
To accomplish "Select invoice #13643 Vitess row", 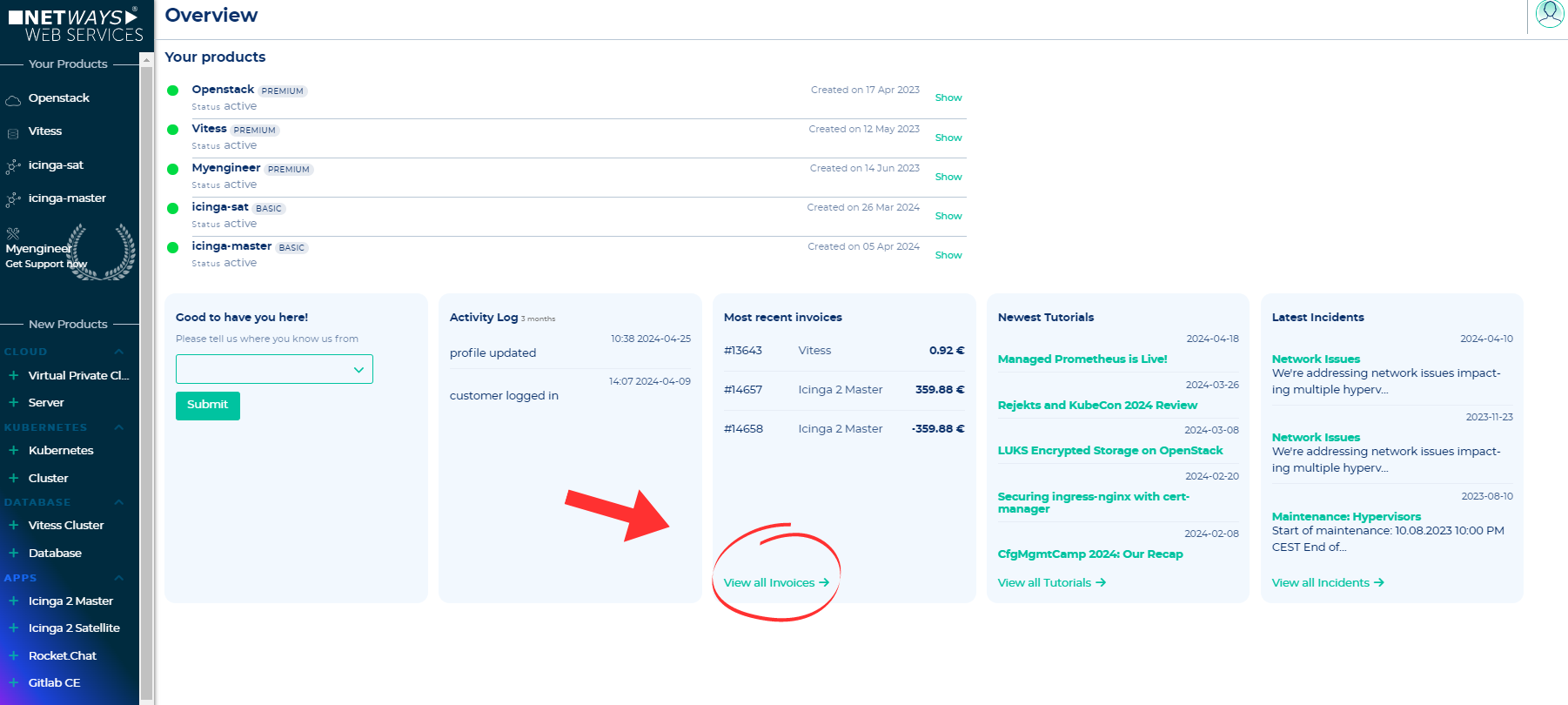I will pos(844,350).
